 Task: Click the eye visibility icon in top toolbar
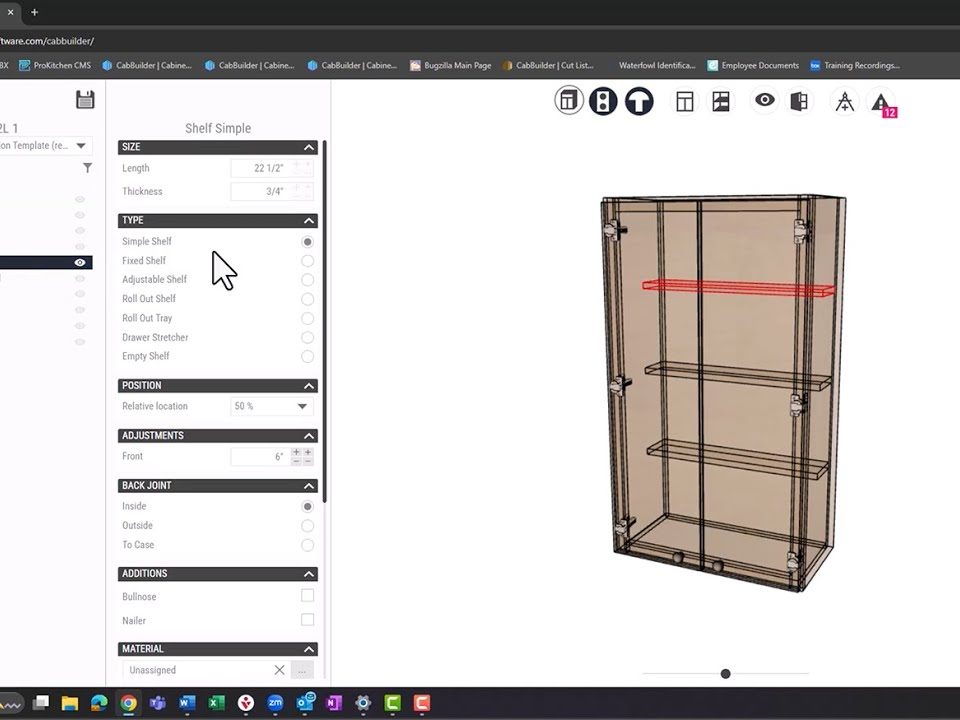pyautogui.click(x=765, y=101)
